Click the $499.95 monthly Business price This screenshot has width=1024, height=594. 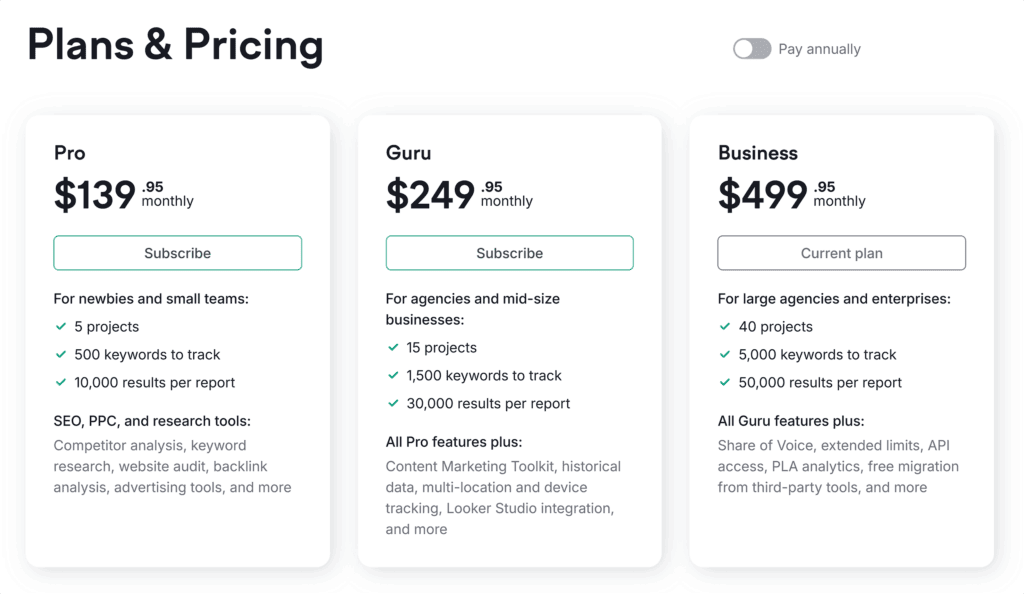click(x=791, y=194)
